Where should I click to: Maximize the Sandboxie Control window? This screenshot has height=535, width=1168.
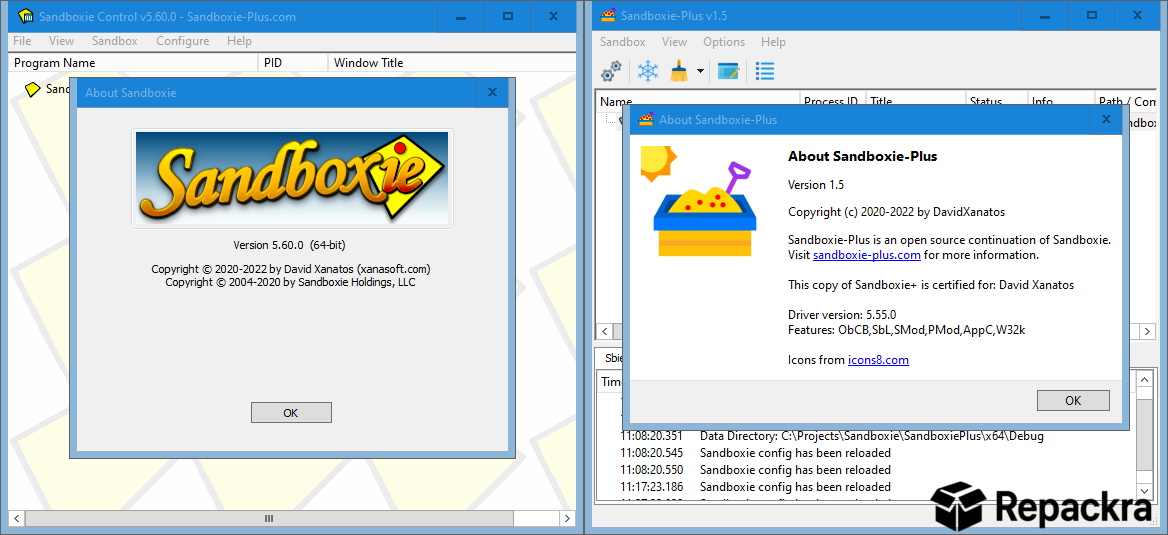coord(508,16)
